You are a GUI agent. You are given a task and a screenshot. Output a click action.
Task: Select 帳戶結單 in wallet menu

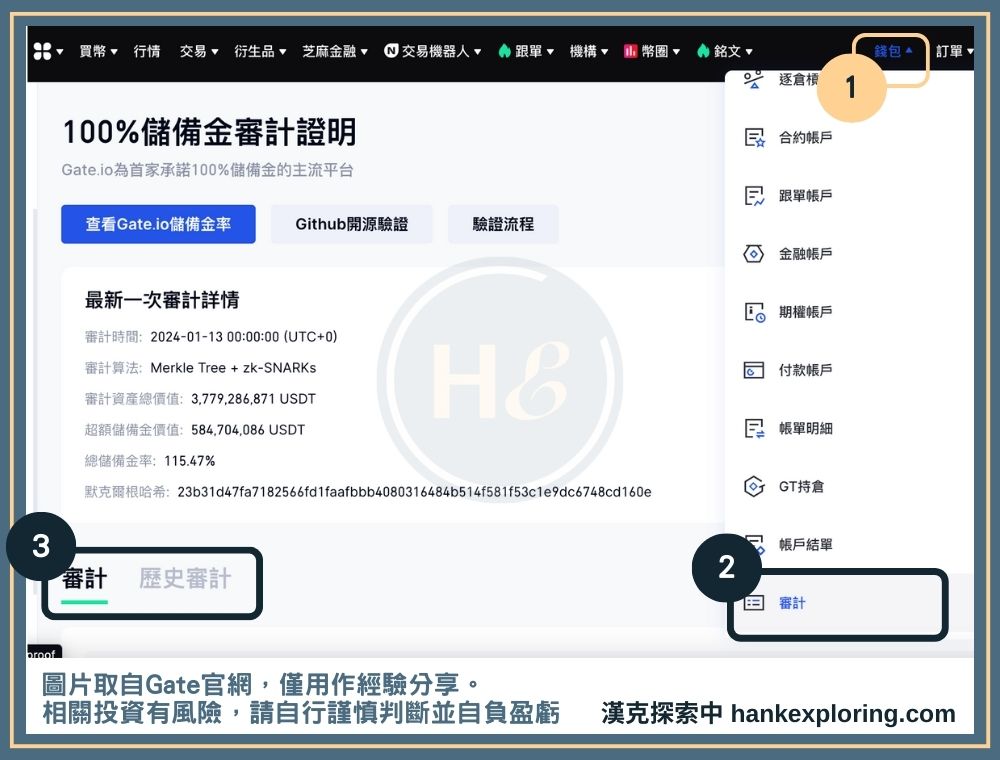click(x=805, y=544)
